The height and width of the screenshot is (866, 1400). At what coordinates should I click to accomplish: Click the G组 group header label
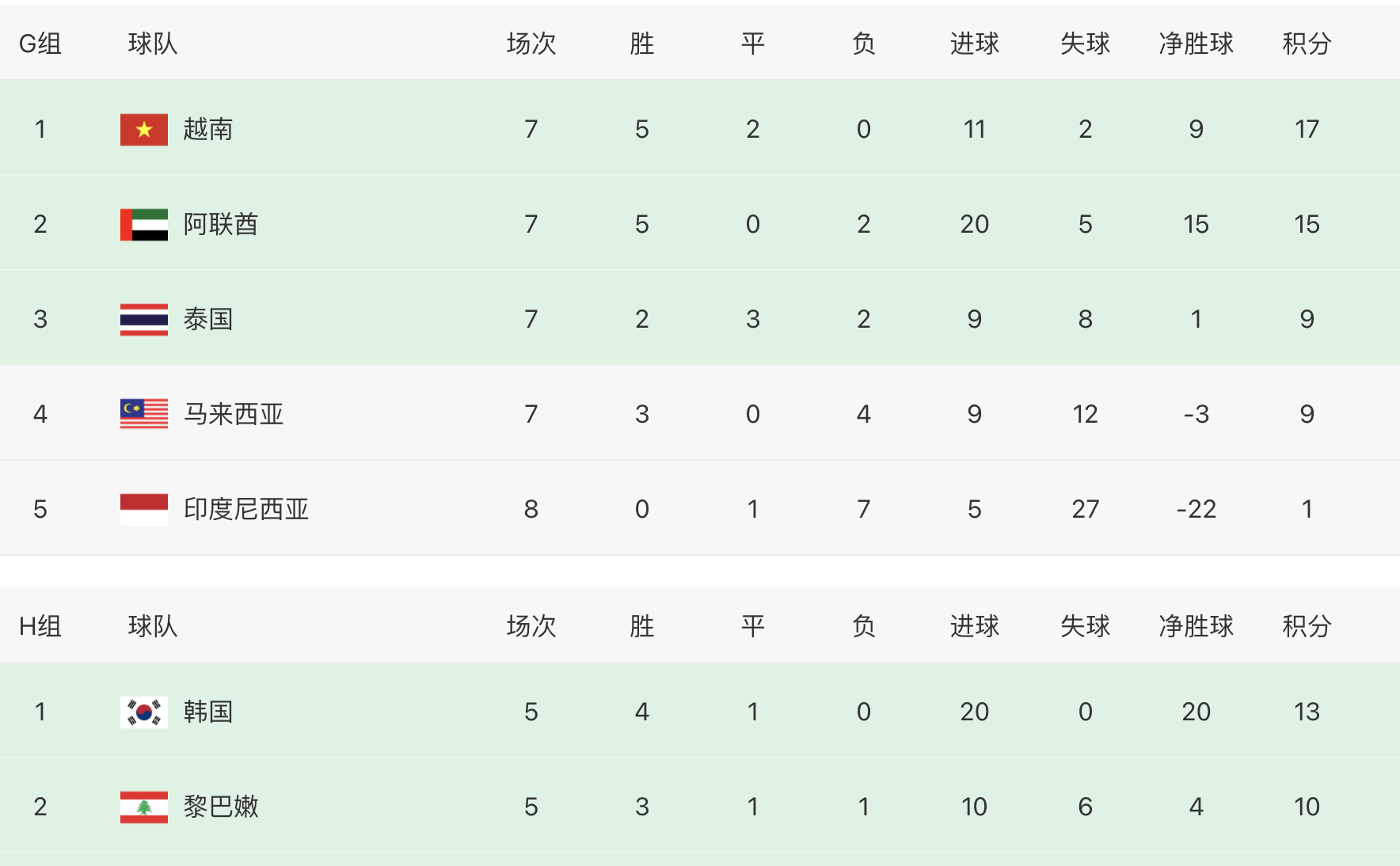pyautogui.click(x=40, y=44)
